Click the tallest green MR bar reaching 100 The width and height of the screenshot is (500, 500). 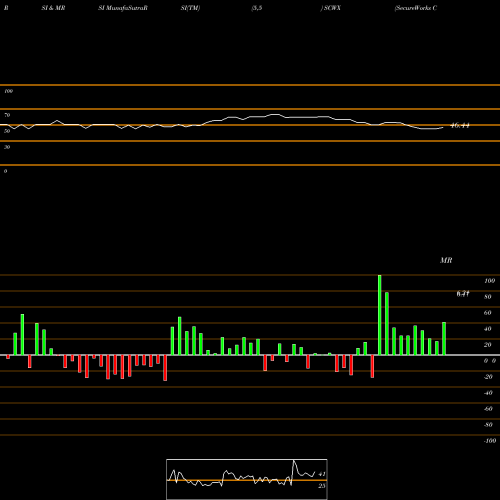tap(380, 315)
